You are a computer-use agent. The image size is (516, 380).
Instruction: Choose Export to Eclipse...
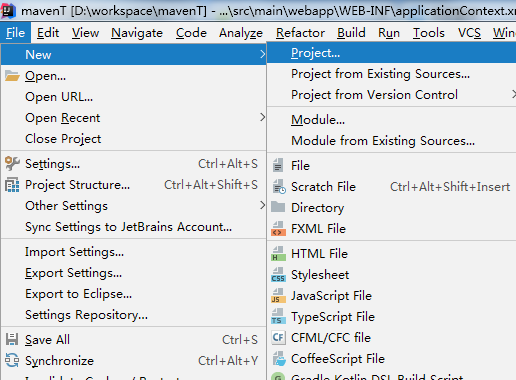[134, 294]
